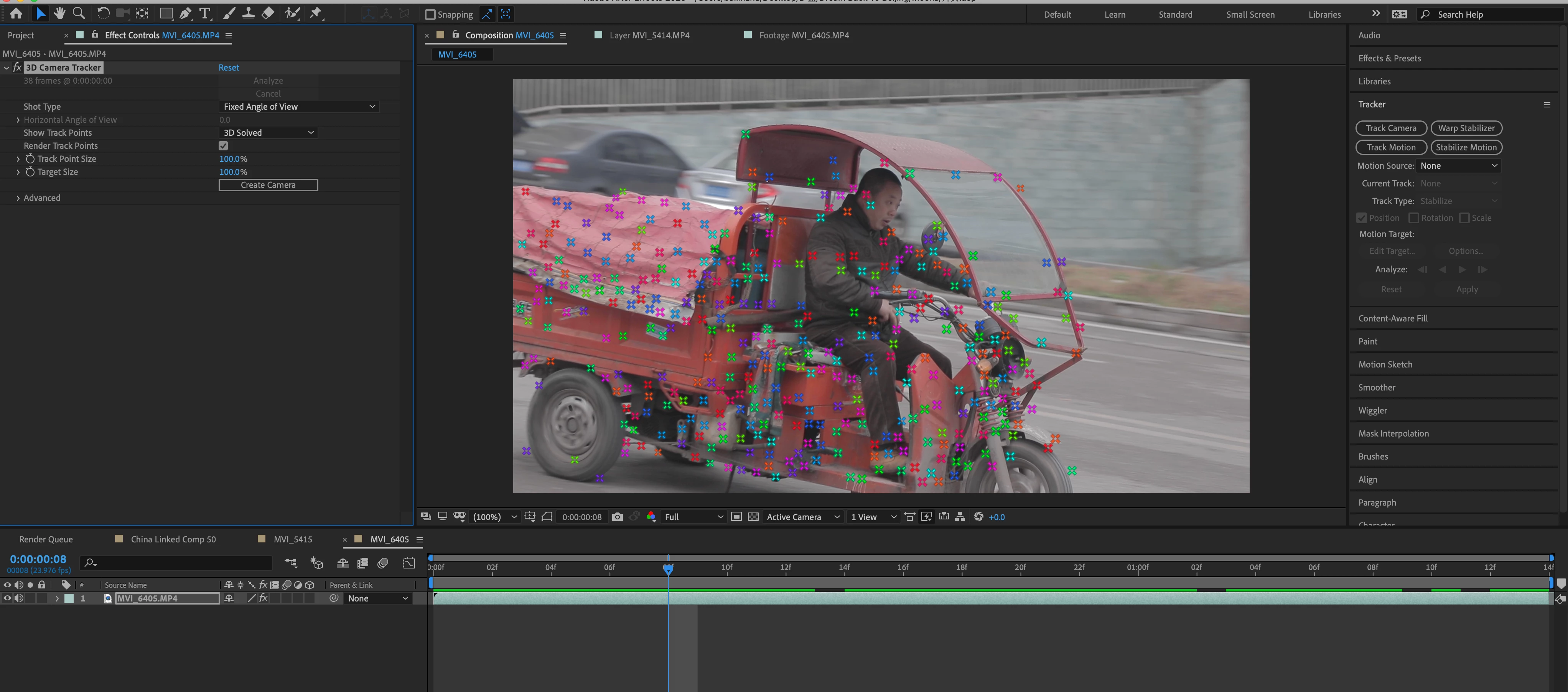Expand the Advanced section

tap(18, 198)
